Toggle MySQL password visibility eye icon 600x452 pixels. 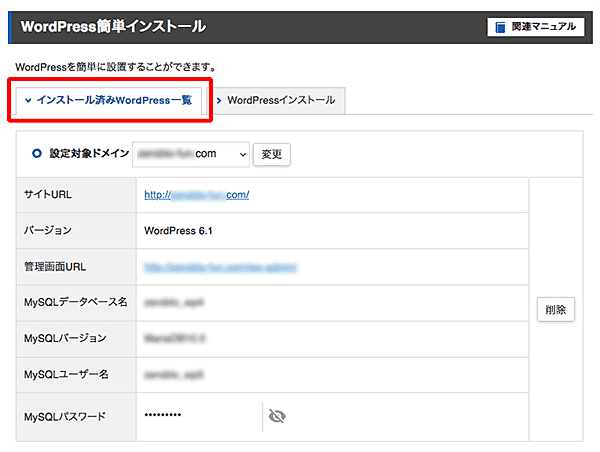277,416
